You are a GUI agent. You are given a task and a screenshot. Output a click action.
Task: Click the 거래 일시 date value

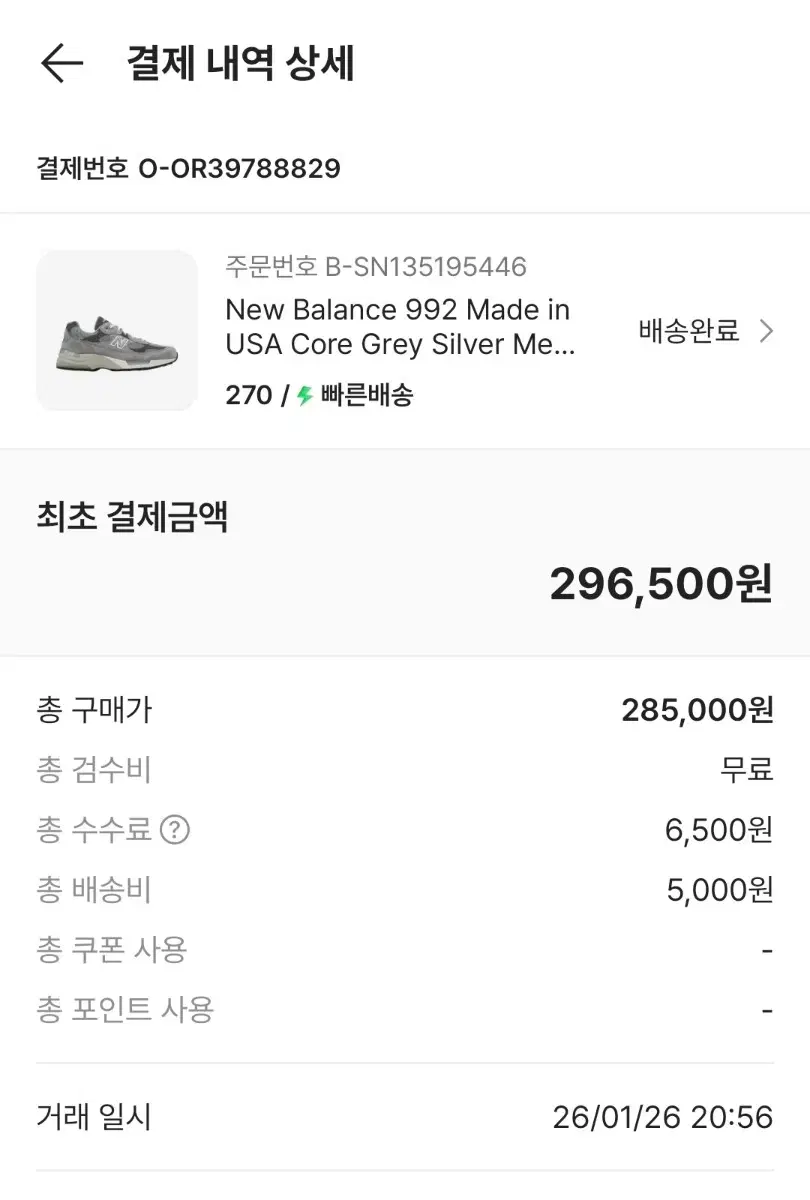(662, 1117)
